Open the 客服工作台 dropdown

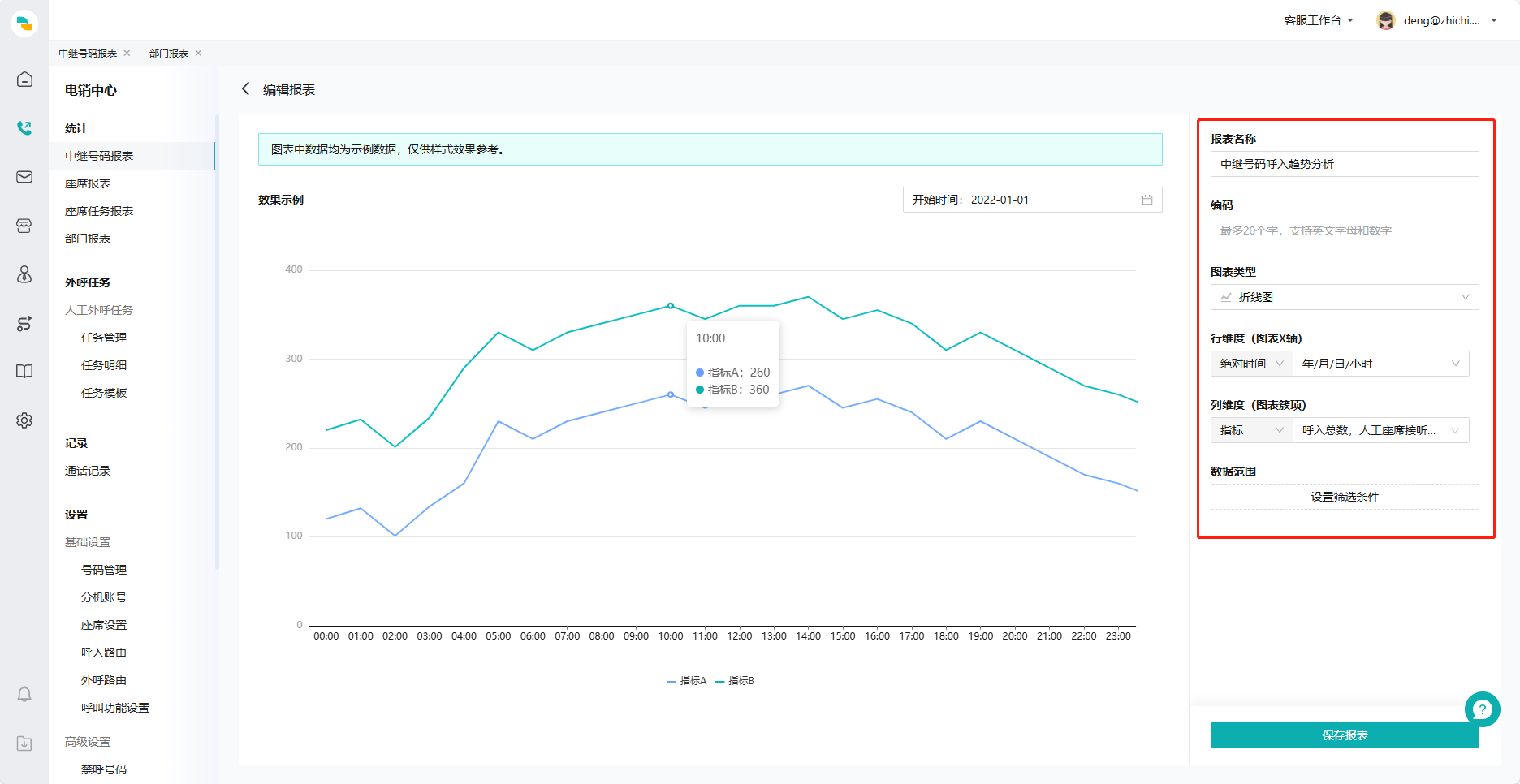1319,20
